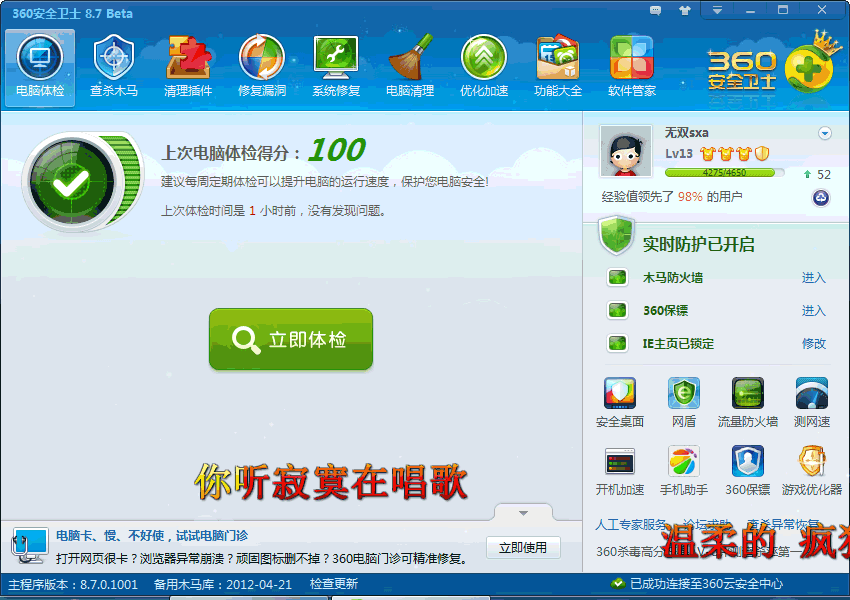Click 主程序版本:8.7.0.1001 text
The height and width of the screenshot is (600, 850).
pyautogui.click(x=73, y=585)
